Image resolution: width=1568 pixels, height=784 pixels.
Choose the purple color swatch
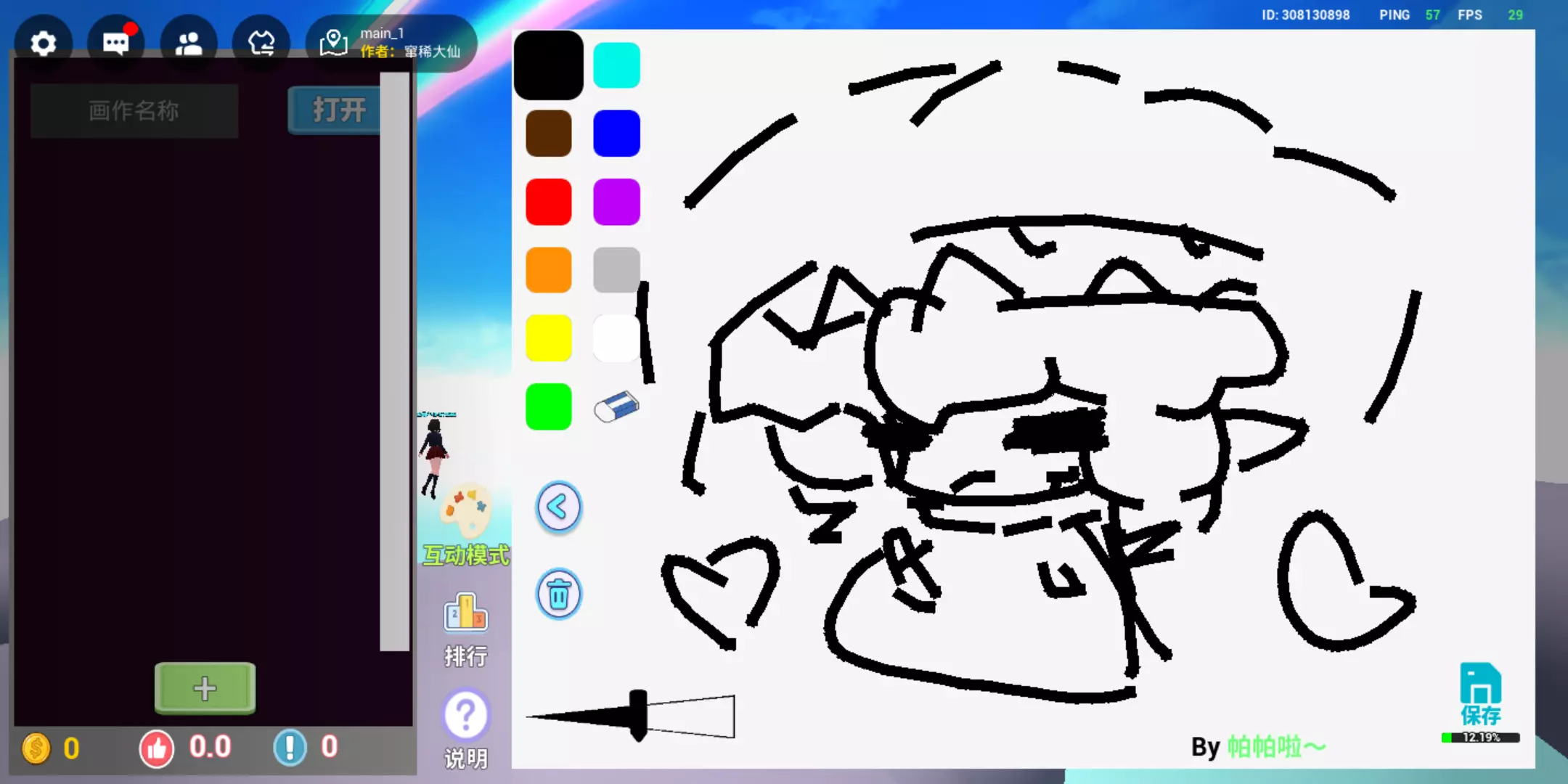(x=616, y=202)
